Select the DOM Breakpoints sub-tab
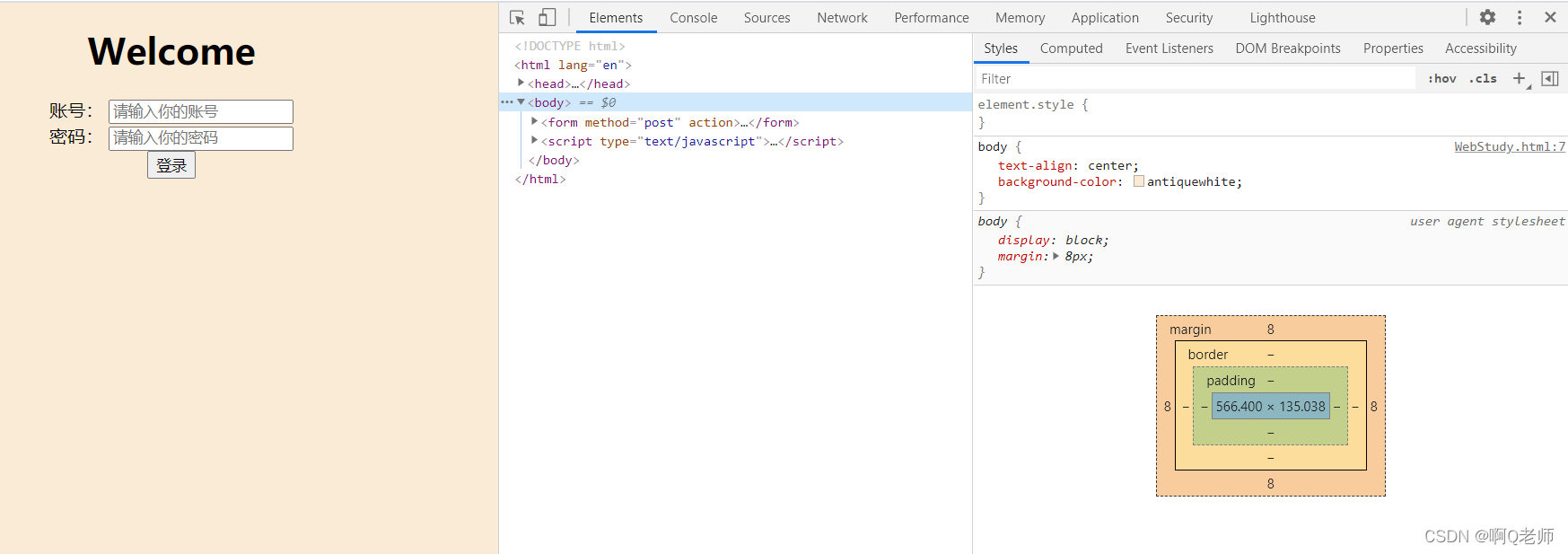 [1288, 48]
